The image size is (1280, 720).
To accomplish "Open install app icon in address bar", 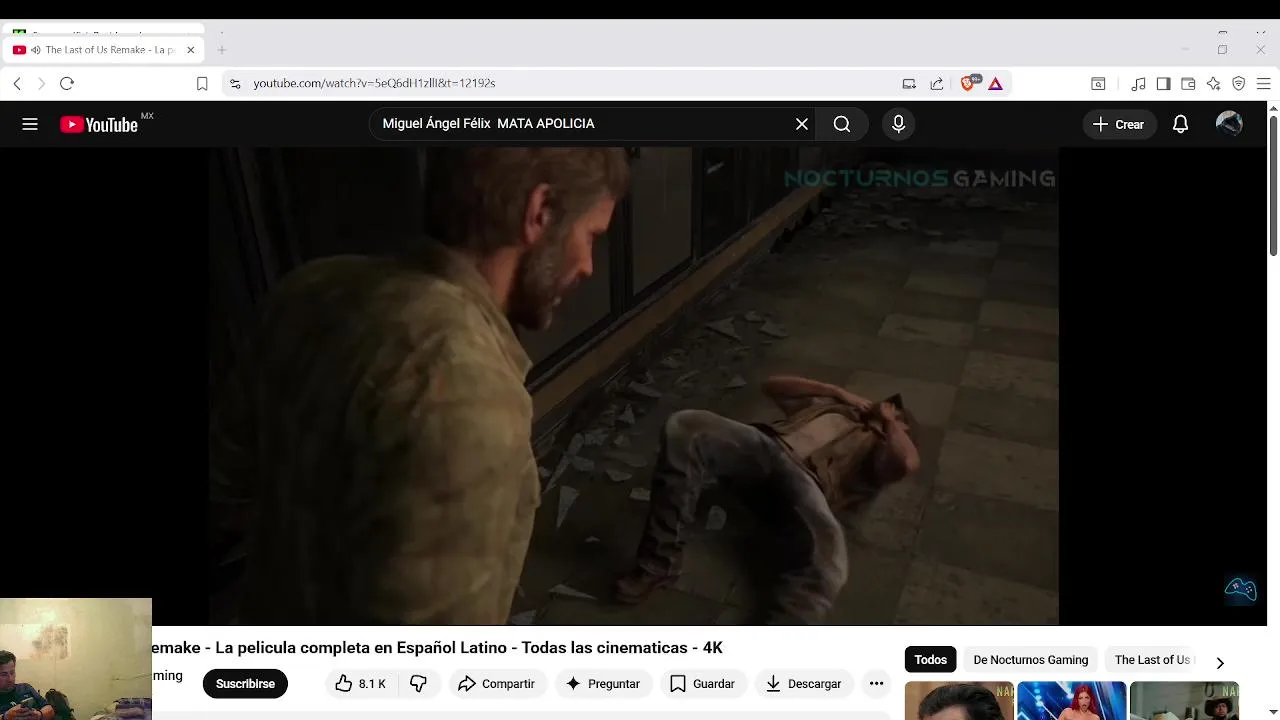I will (909, 84).
